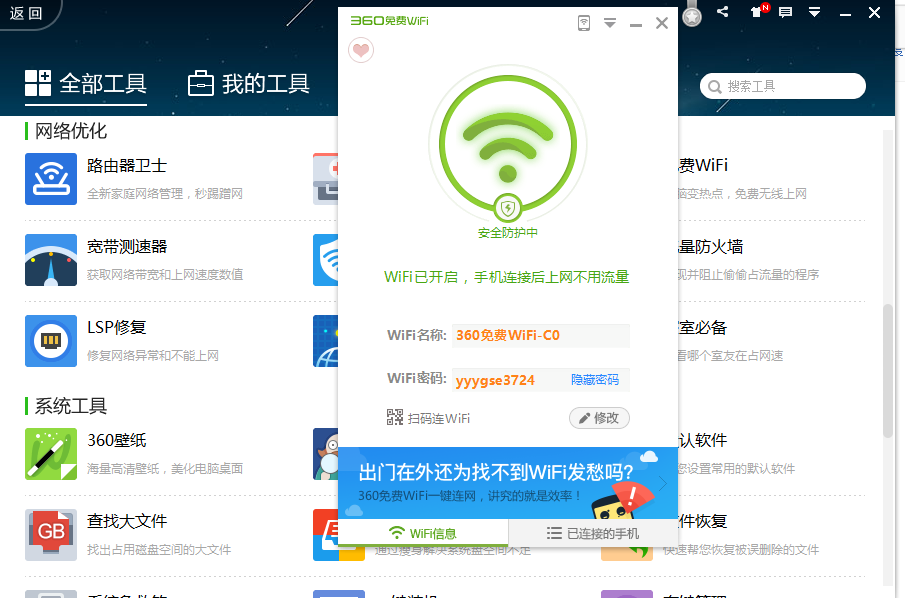The width and height of the screenshot is (905, 598).
Task: Click the 360壁纸 title text
Action: (x=117, y=440)
